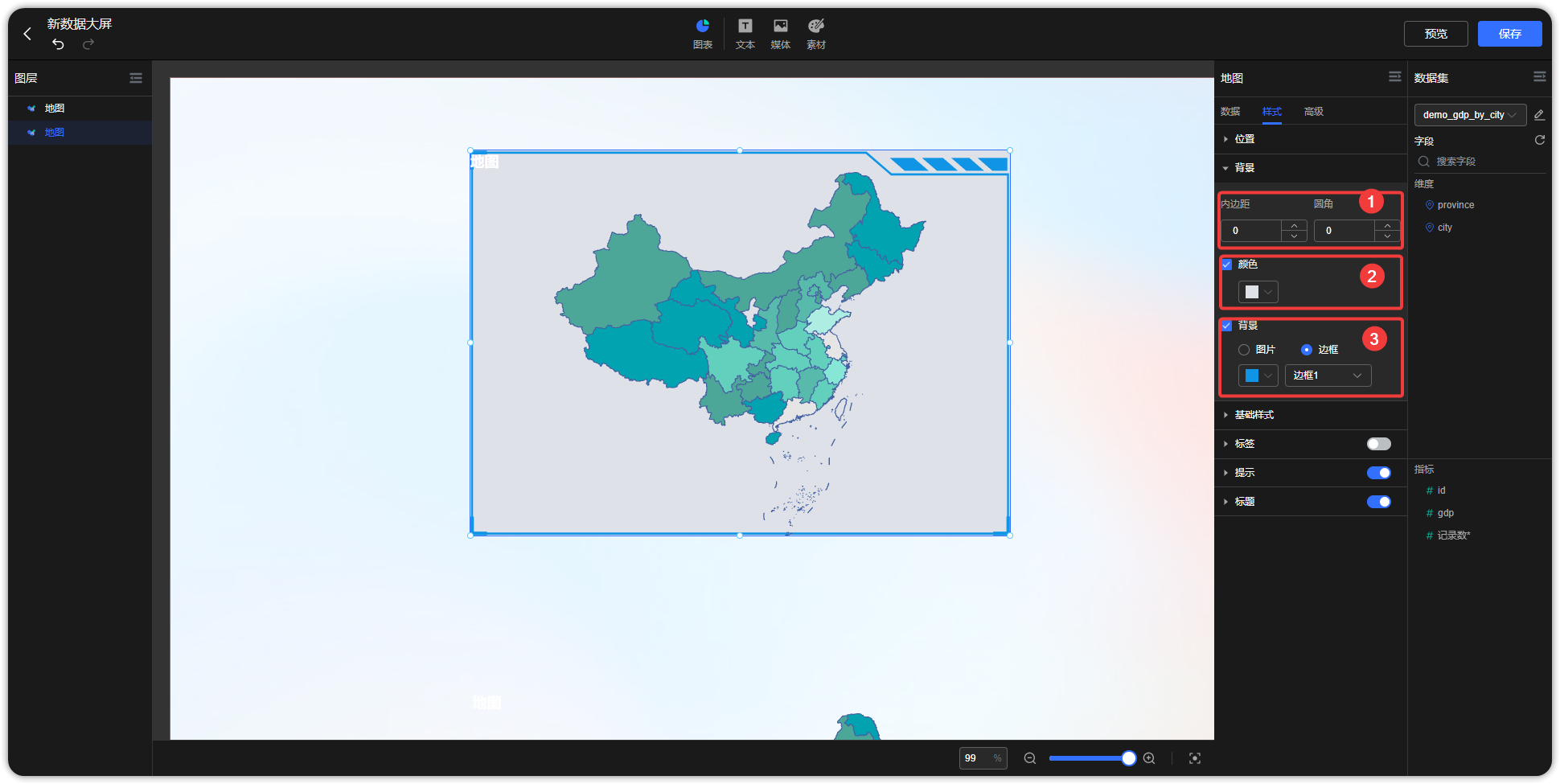Image resolution: width=1560 pixels, height=784 pixels.
Task: Open the demo_gdp_by_city dataset dropdown
Action: (x=1470, y=115)
